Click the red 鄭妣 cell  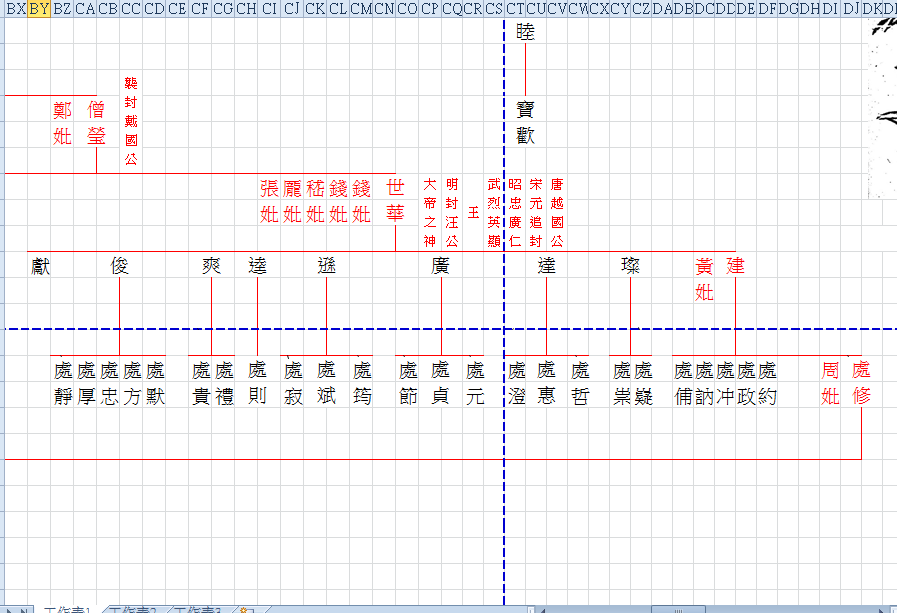pyautogui.click(x=63, y=122)
